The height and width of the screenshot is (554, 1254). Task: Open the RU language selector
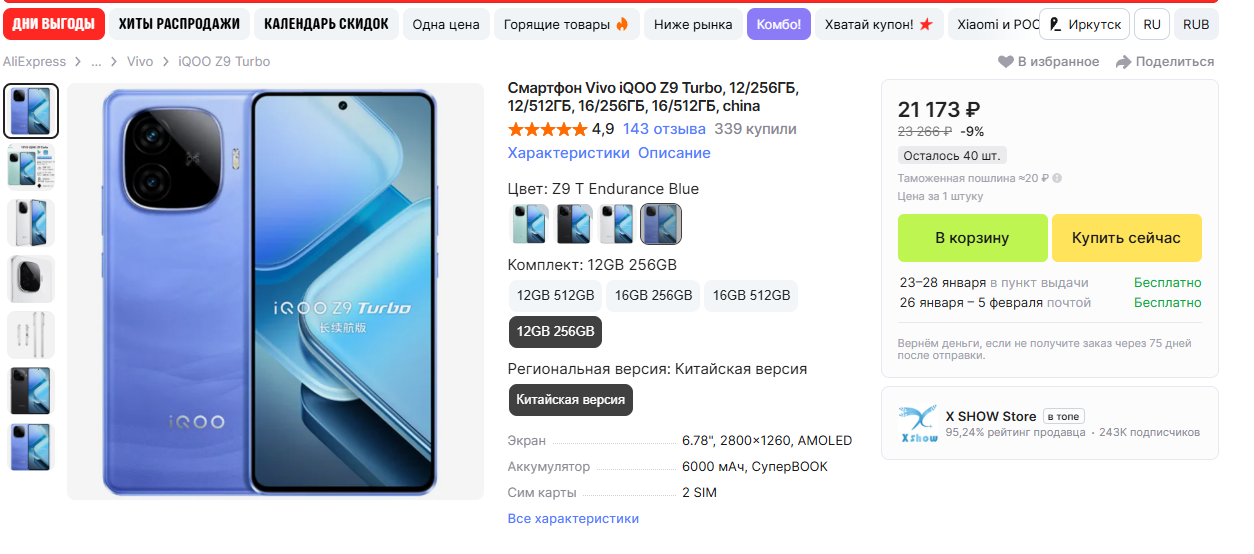pyautogui.click(x=1152, y=24)
